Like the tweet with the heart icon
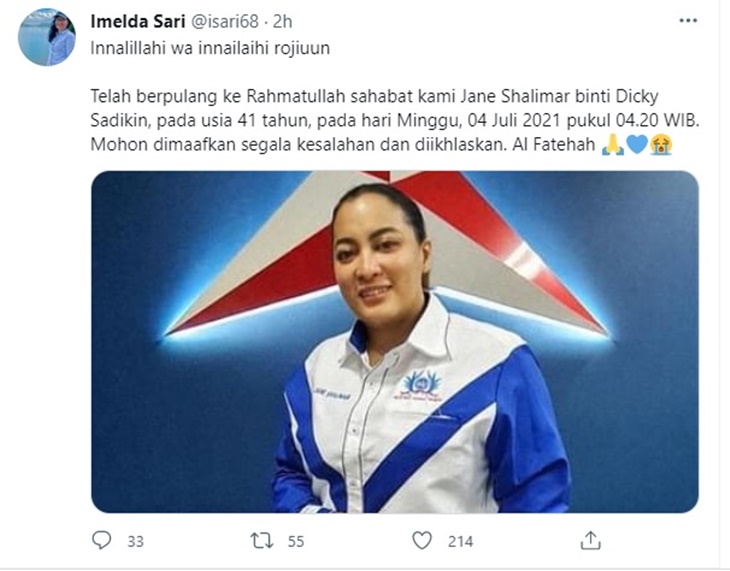This screenshot has height=571, width=730. point(422,540)
